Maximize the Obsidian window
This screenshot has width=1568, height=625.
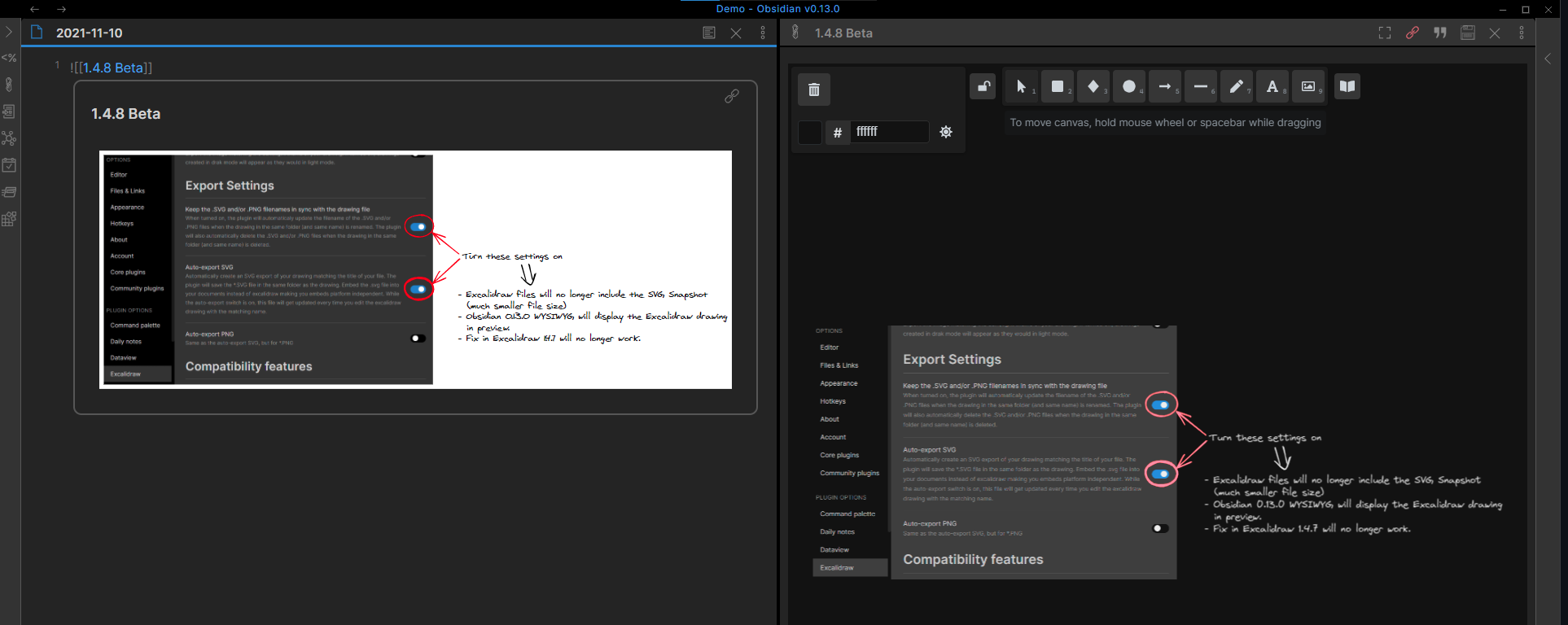[x=1526, y=9]
